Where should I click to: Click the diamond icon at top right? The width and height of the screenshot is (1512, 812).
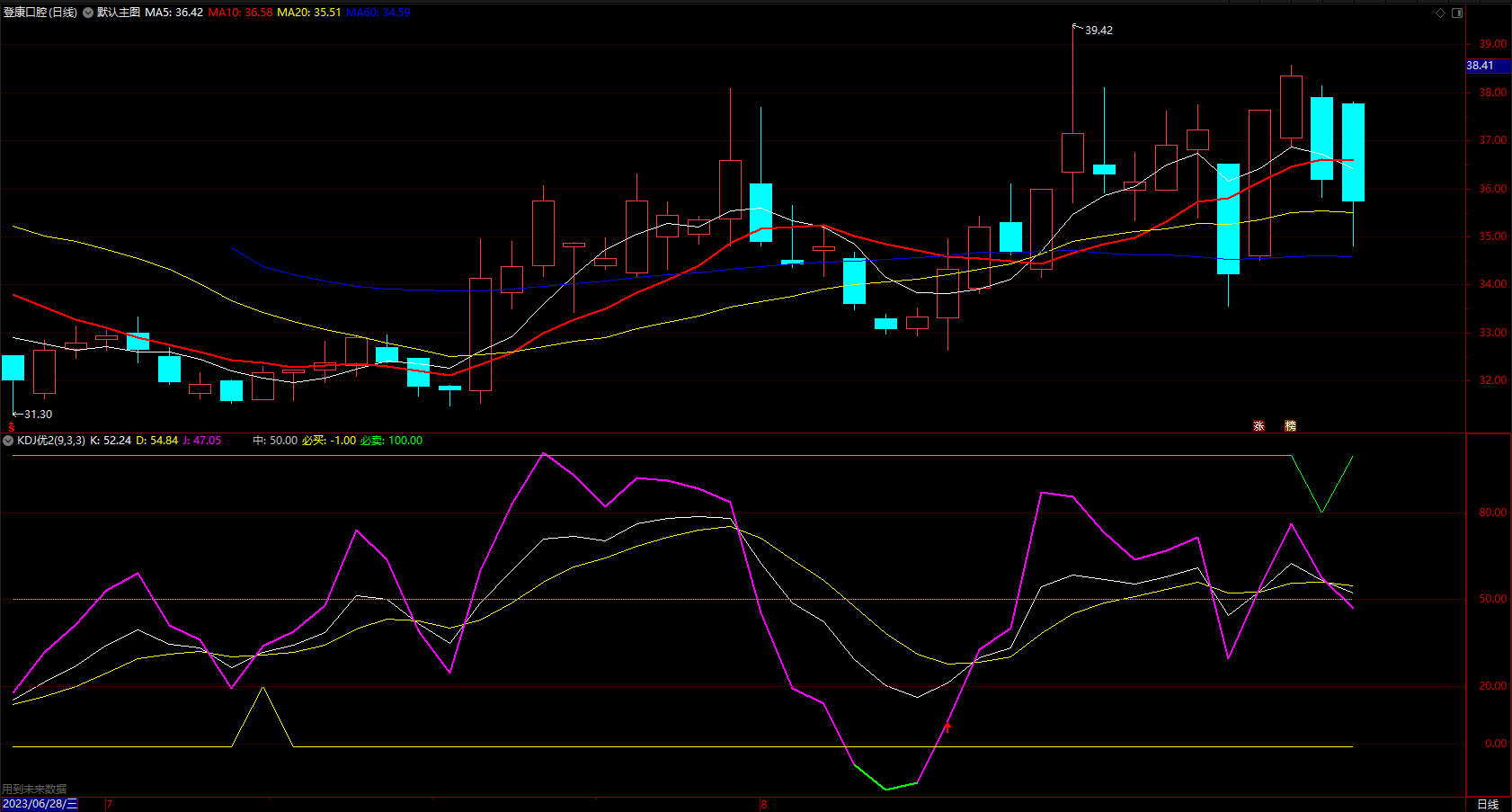pyautogui.click(x=1440, y=13)
